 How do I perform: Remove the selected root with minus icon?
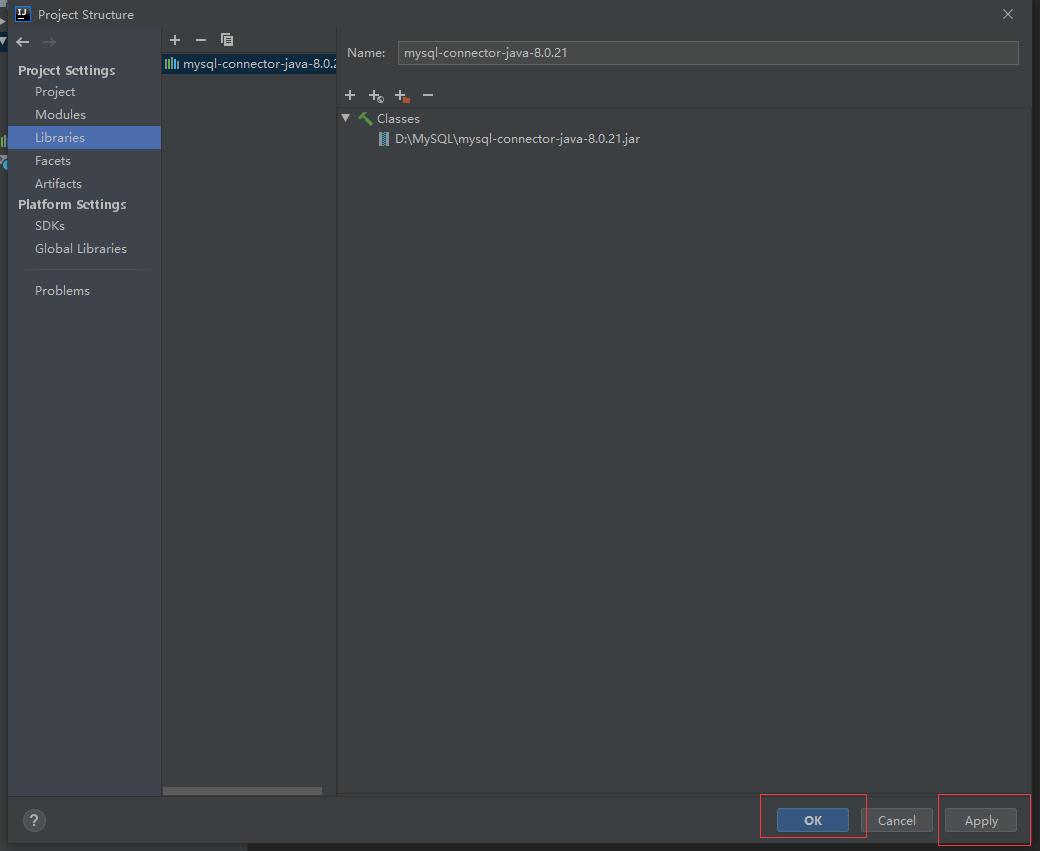point(428,96)
